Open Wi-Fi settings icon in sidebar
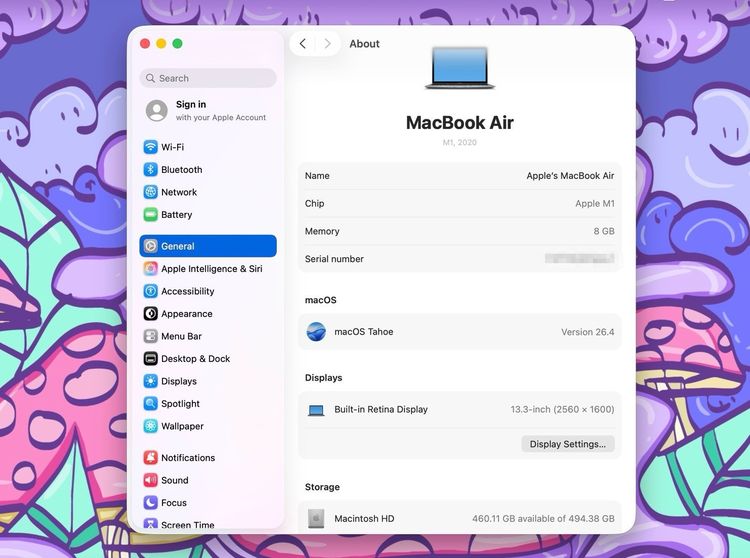The image size is (750, 558). (150, 147)
